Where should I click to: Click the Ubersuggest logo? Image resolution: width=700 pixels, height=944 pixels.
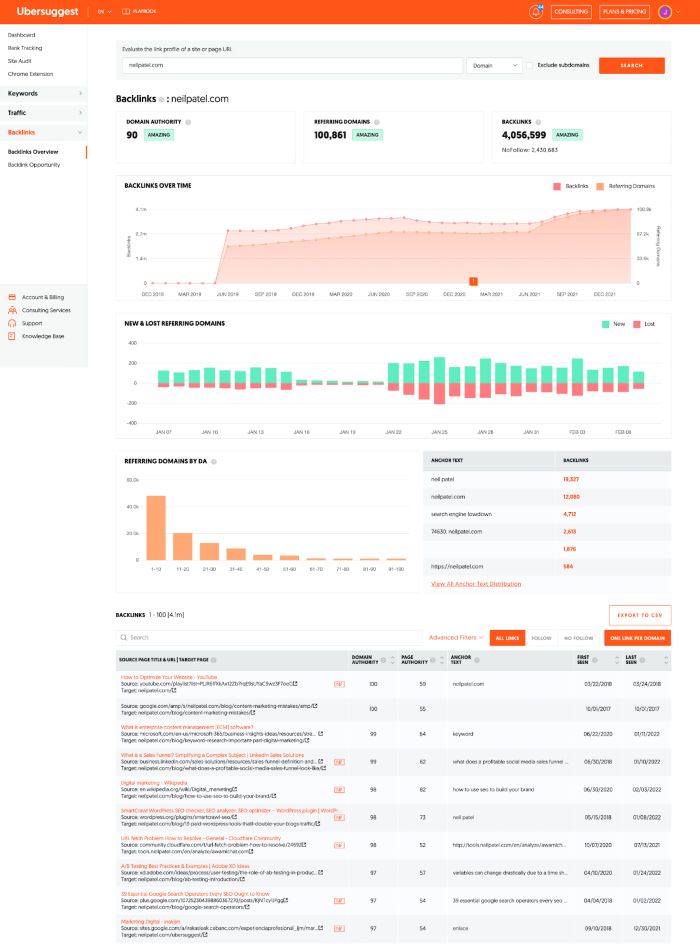(48, 11)
